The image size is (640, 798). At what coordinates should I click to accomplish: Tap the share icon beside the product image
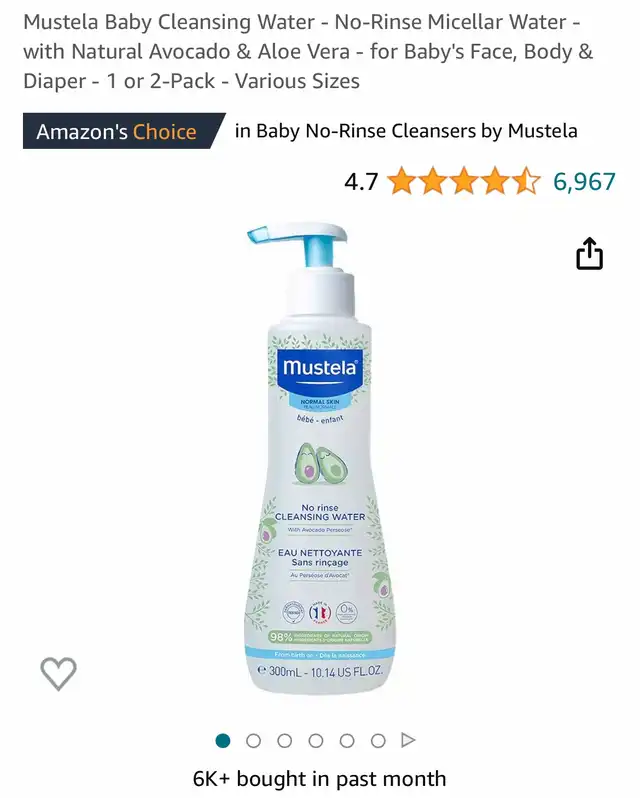(589, 253)
